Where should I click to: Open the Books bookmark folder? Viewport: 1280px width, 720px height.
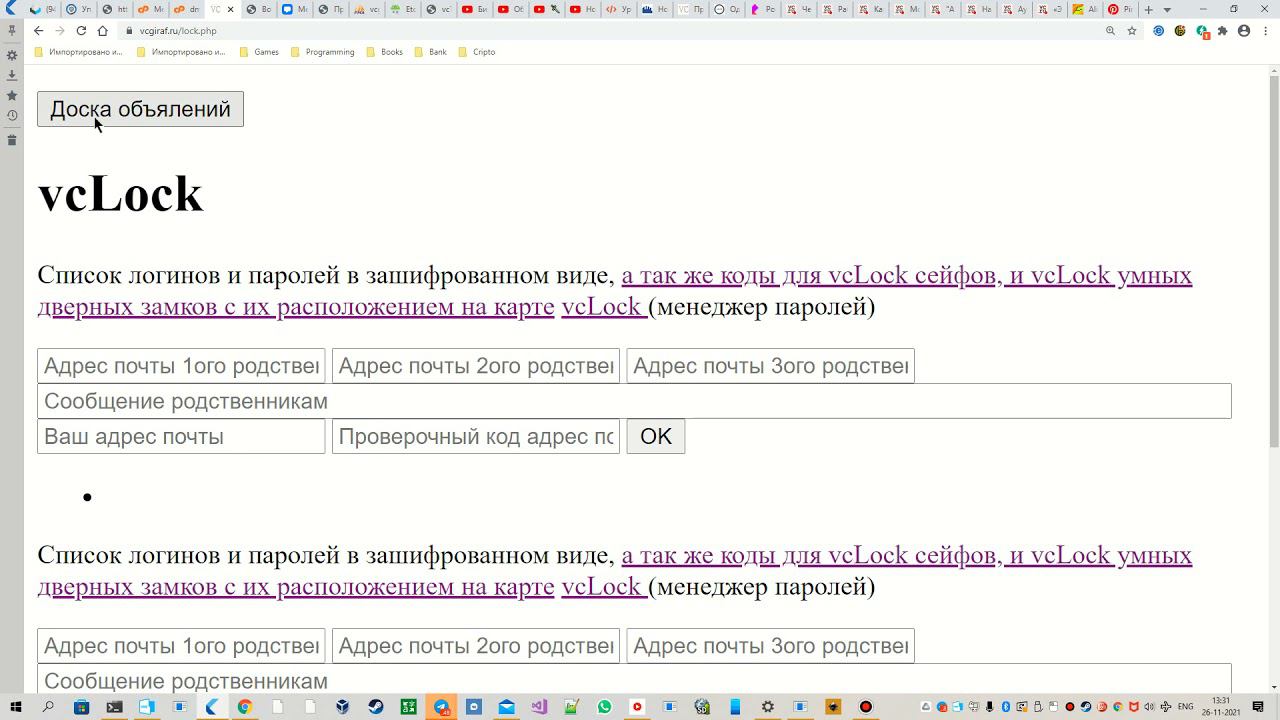(x=385, y=52)
